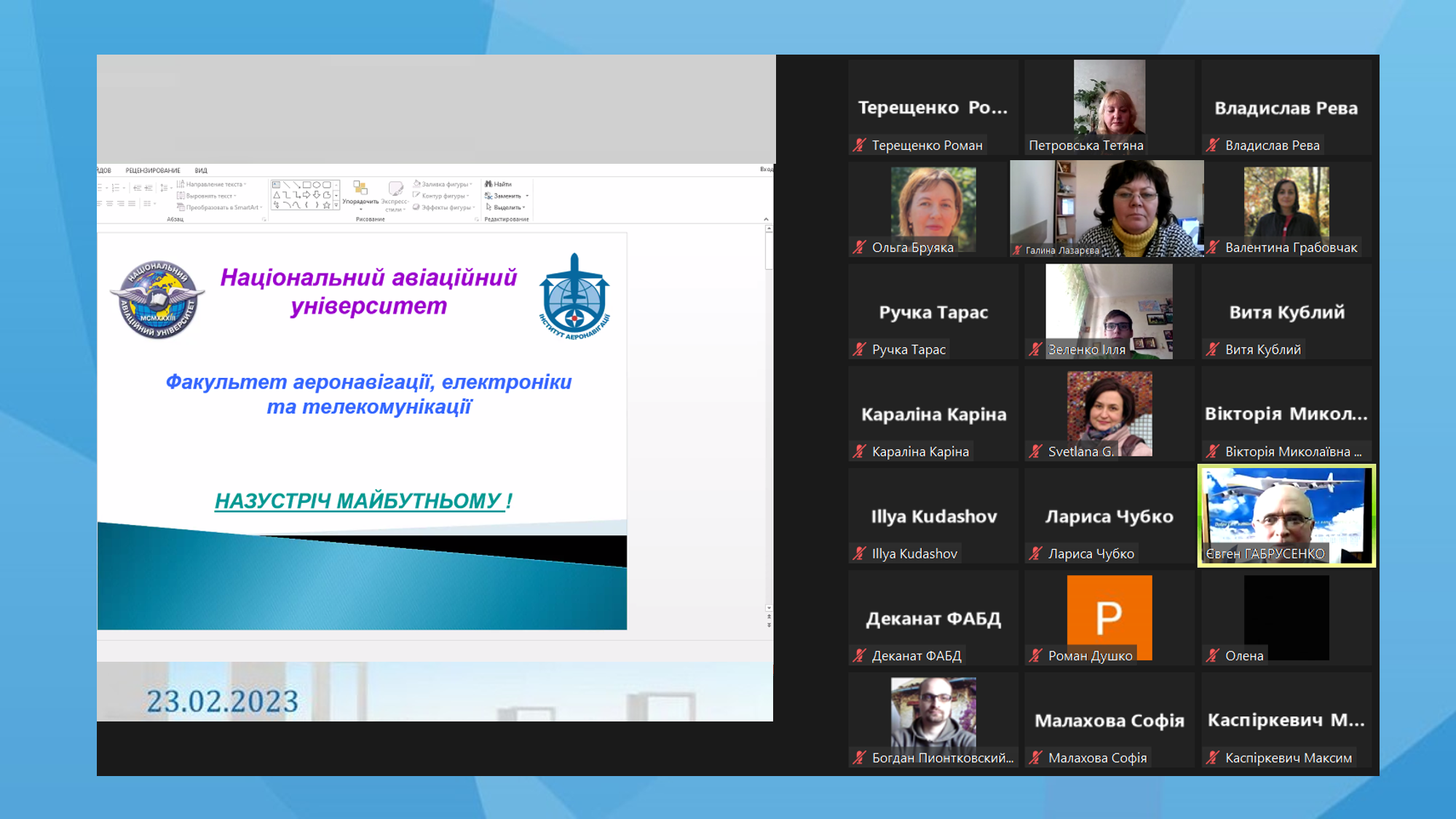Select the star shape in shapes gallery
The image size is (1456, 819).
326,205
